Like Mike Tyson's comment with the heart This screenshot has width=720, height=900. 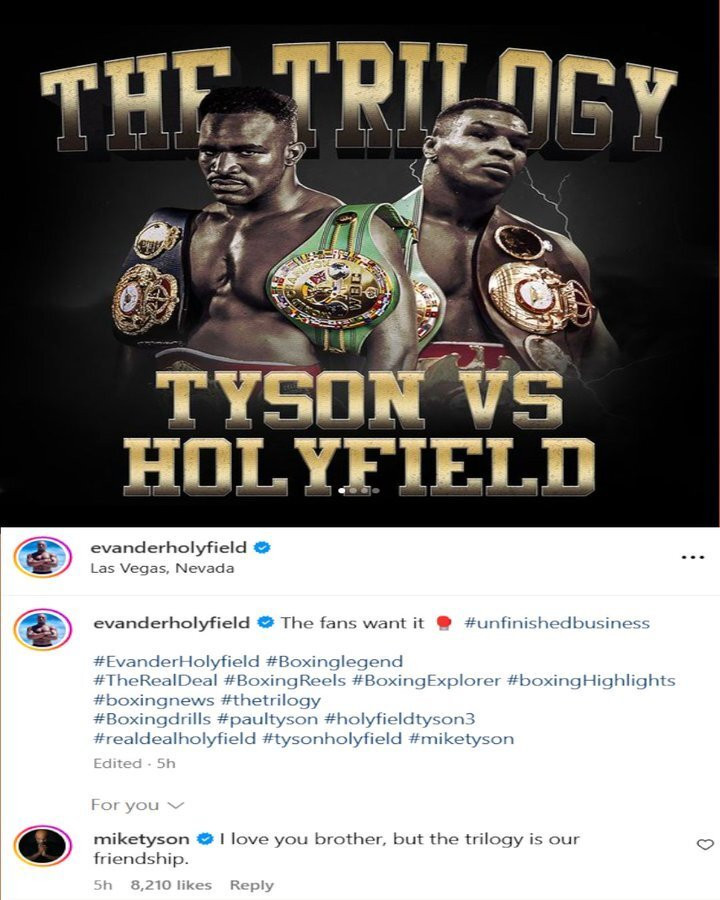pyautogui.click(x=704, y=844)
